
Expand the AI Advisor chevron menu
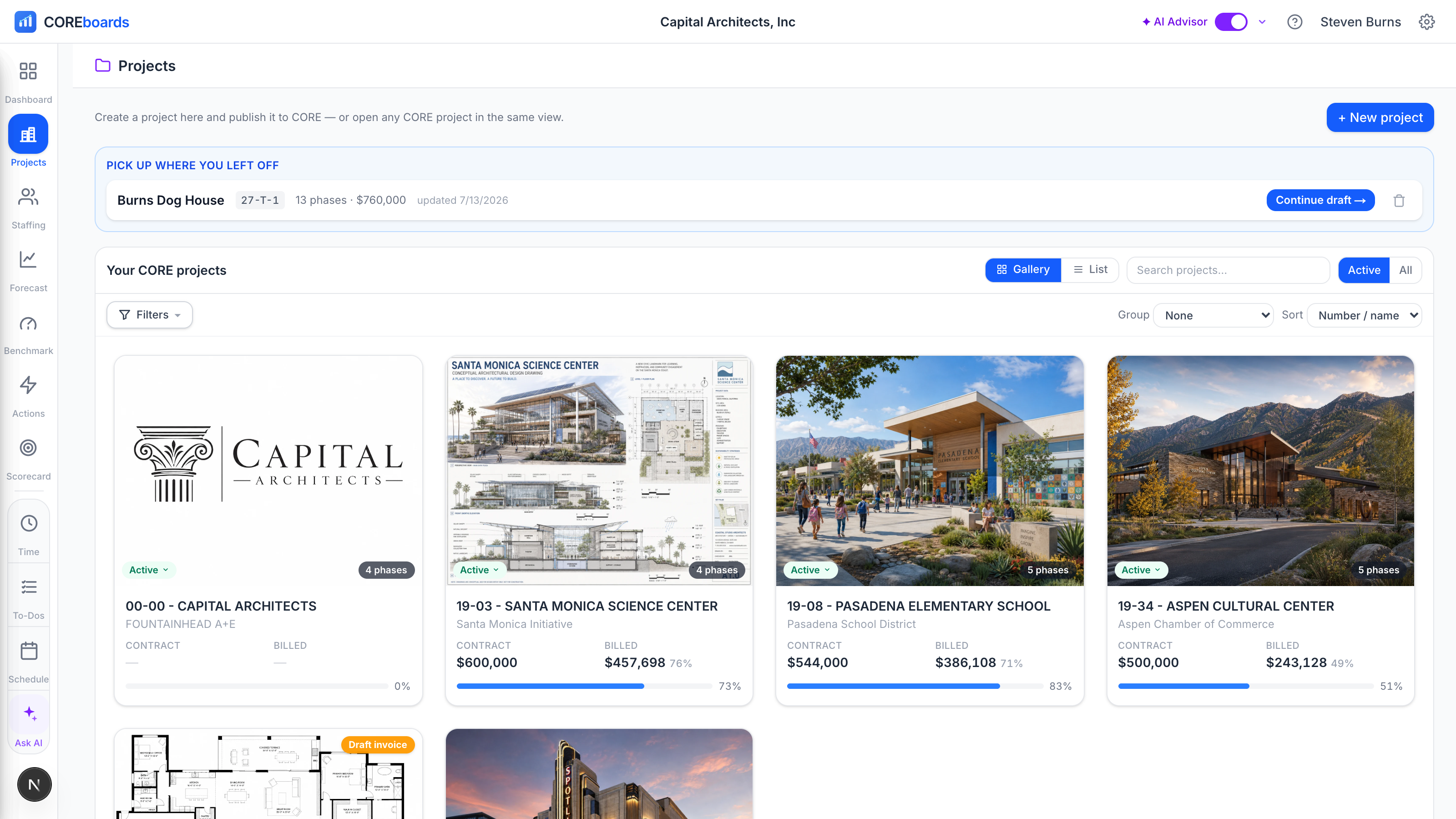(1262, 22)
